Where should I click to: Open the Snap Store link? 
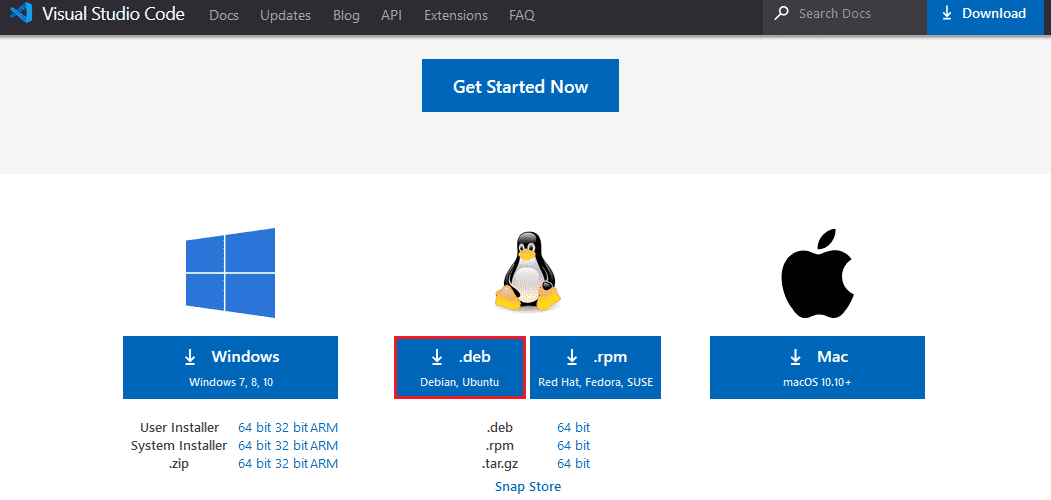(528, 486)
